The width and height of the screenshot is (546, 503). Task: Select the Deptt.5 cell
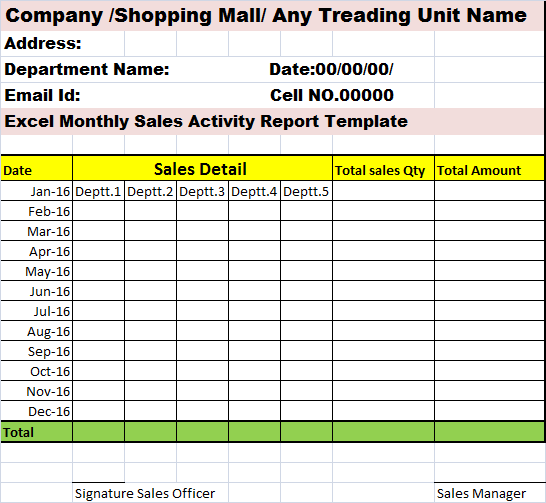pyautogui.click(x=306, y=191)
